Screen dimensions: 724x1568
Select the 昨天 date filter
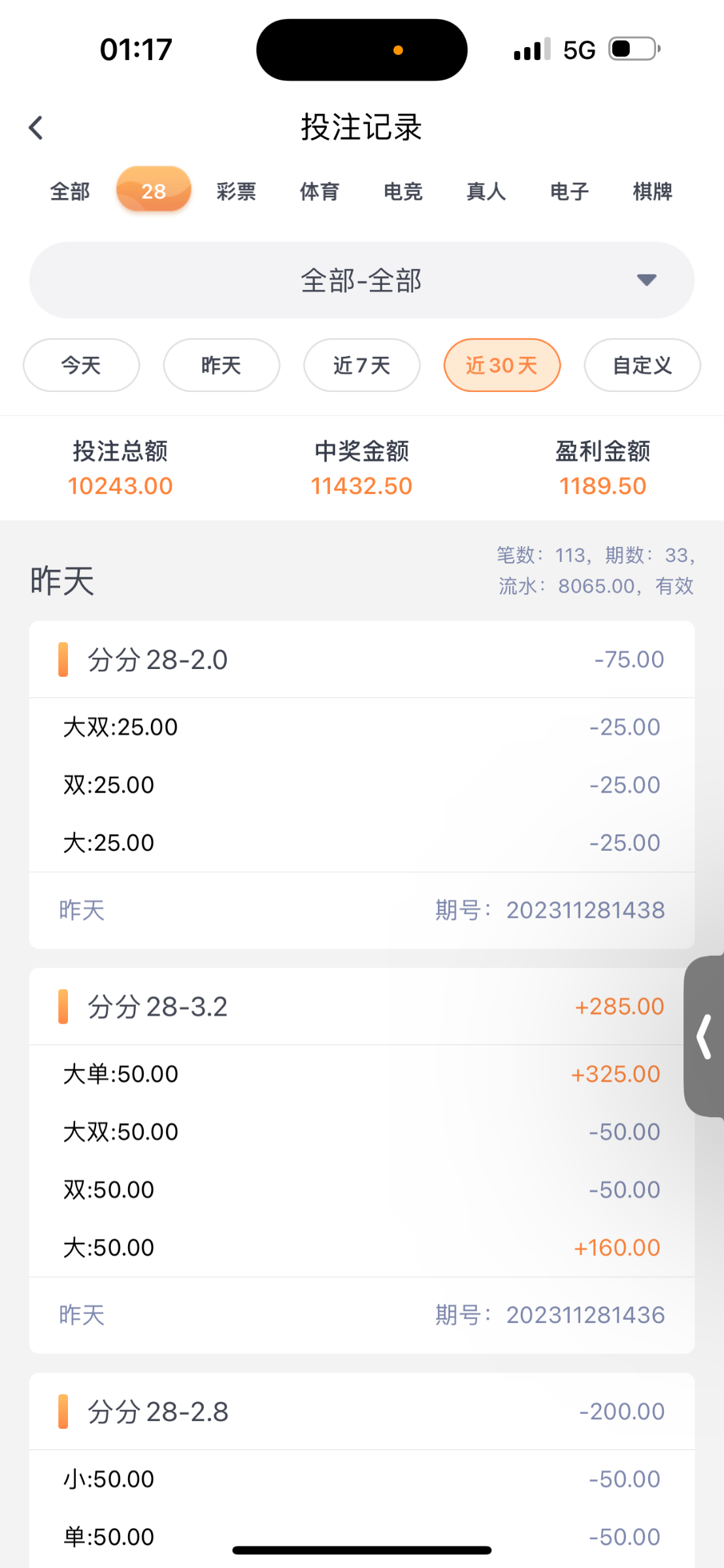click(x=222, y=365)
